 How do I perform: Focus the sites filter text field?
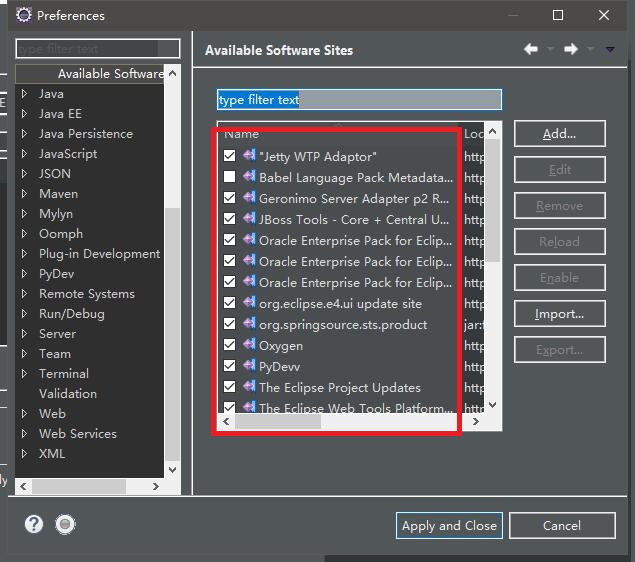pos(359,100)
